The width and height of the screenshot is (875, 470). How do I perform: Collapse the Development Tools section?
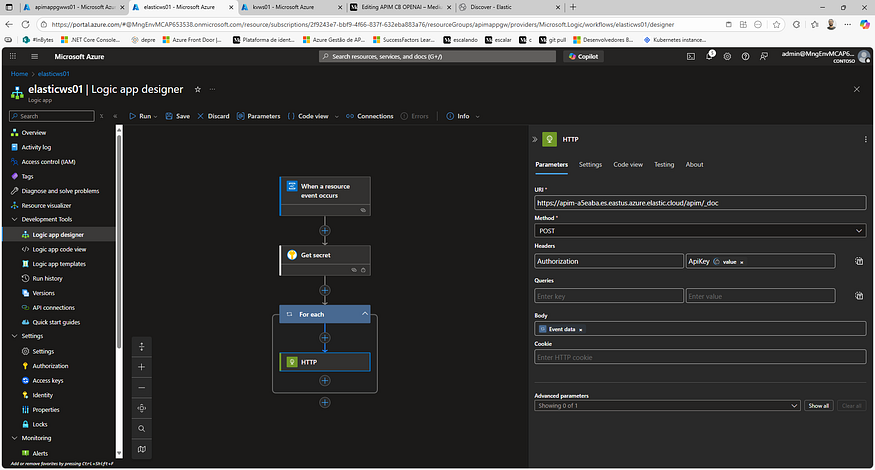(15, 219)
